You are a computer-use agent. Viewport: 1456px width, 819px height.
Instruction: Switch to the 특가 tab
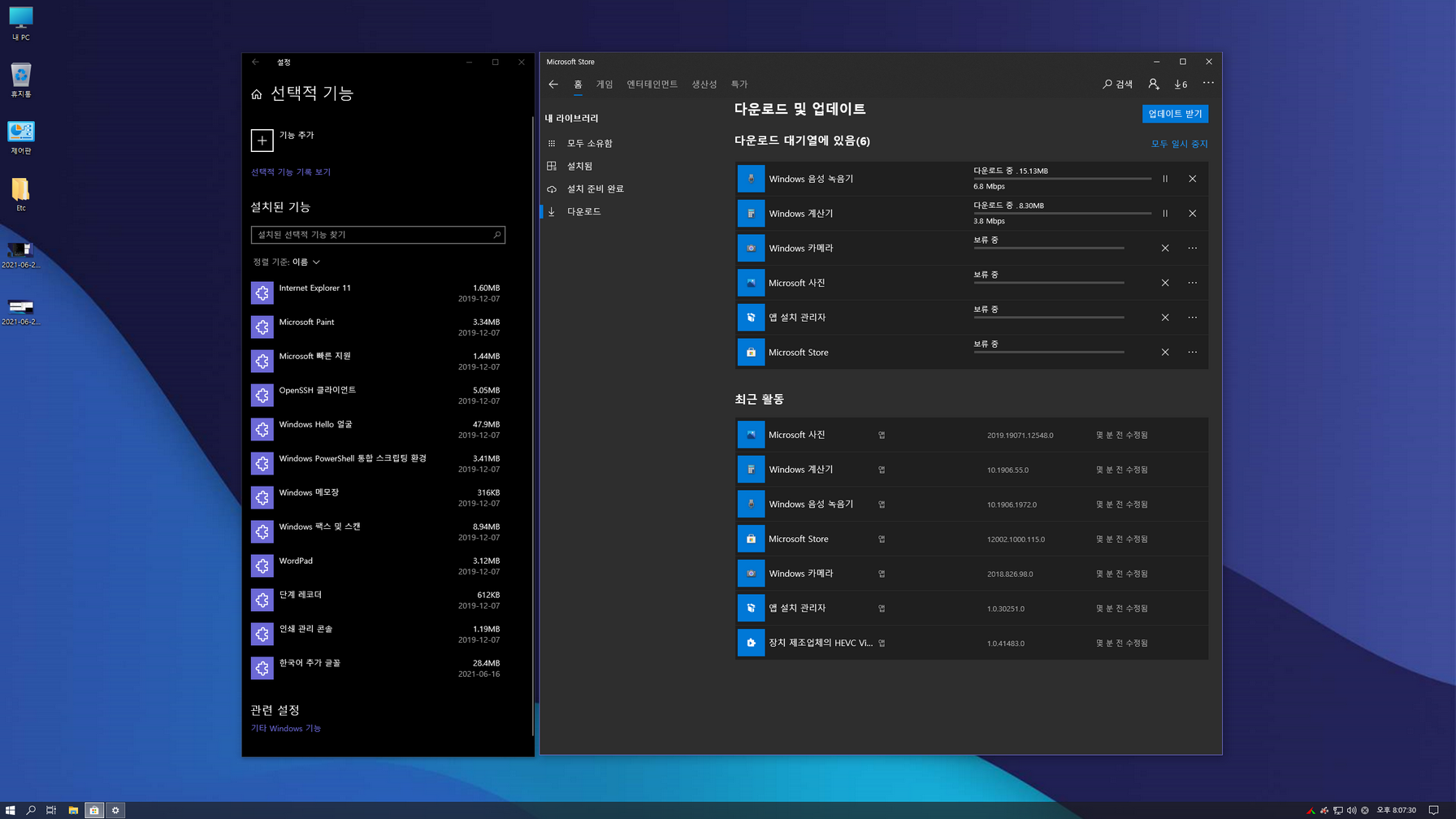(739, 84)
